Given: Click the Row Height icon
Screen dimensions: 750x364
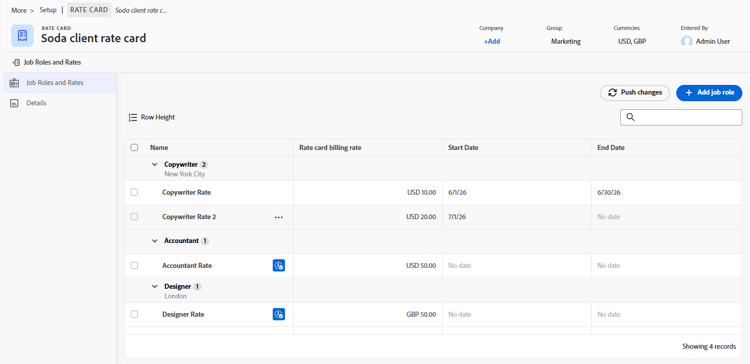Looking at the screenshot, I should [133, 117].
